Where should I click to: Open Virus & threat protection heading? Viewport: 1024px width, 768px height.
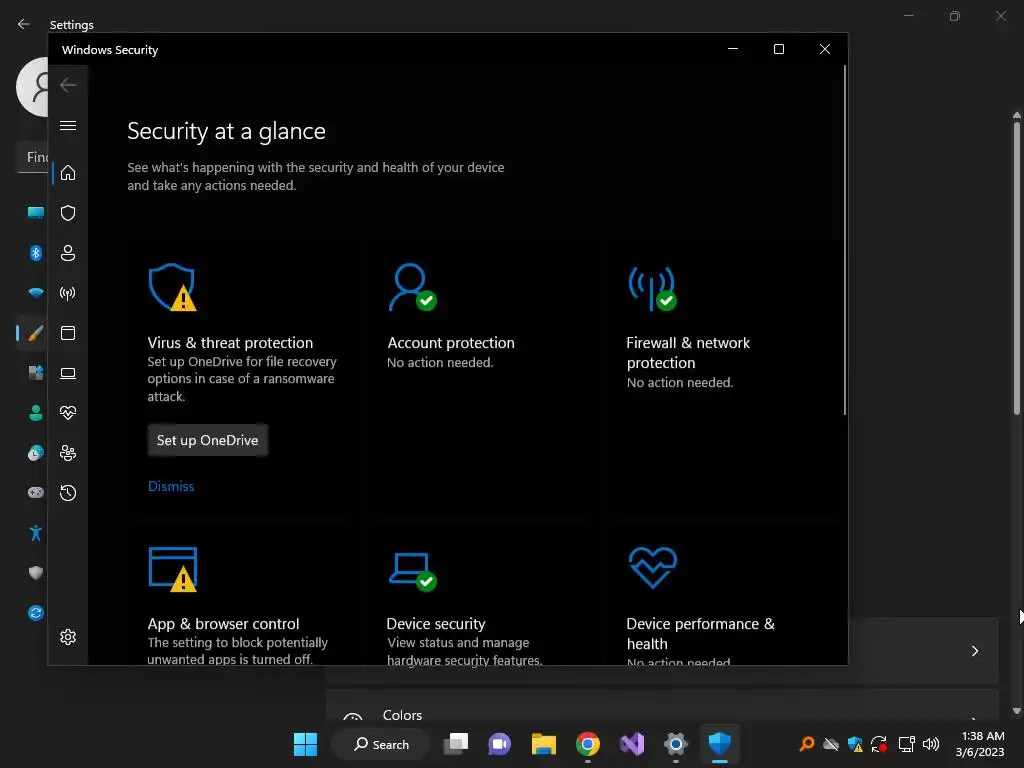coord(230,343)
